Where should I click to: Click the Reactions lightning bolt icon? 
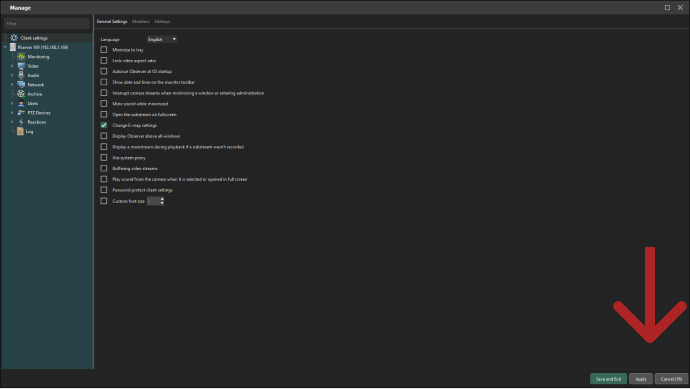(x=21, y=122)
